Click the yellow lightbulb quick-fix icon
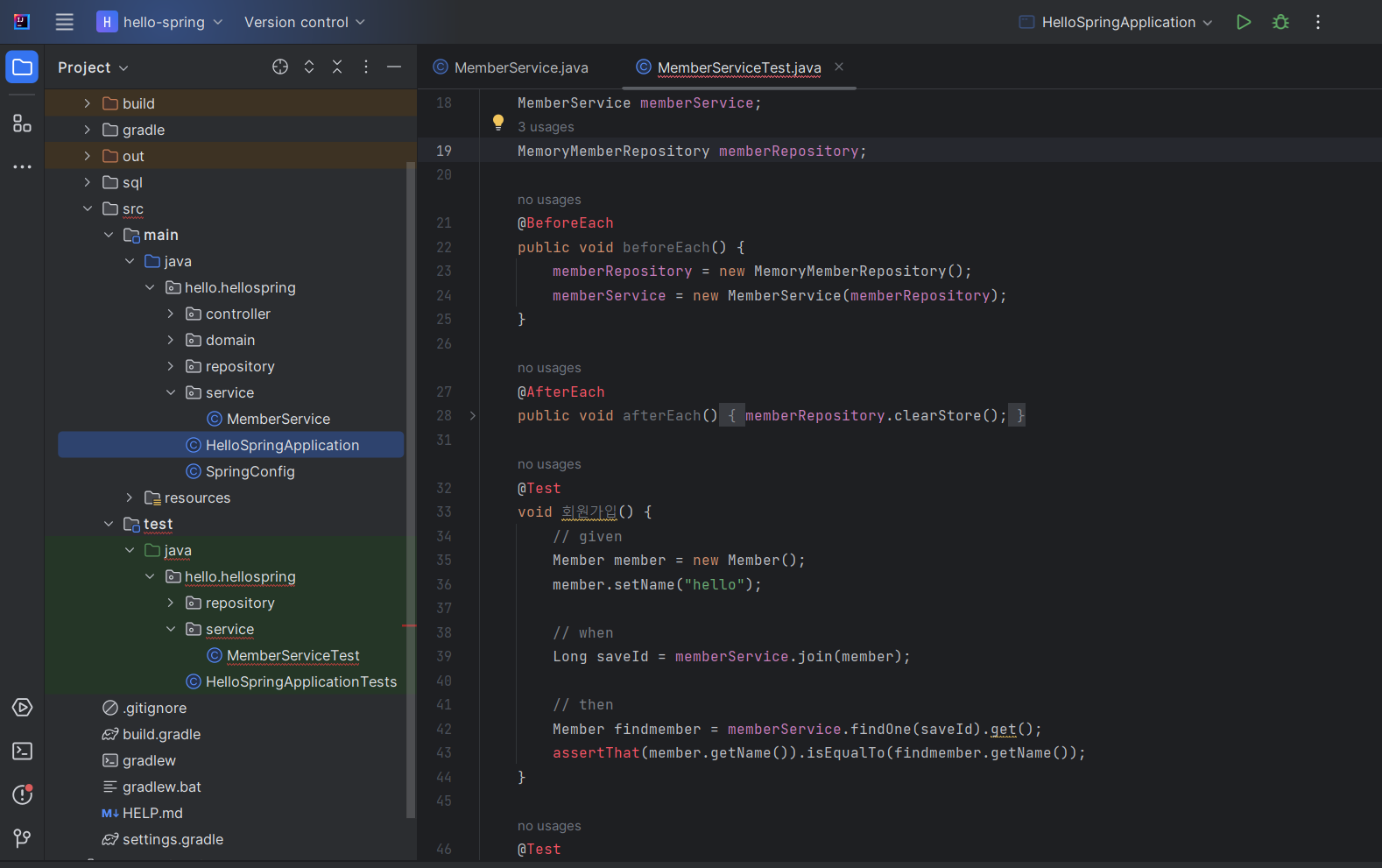The image size is (1382, 868). pyautogui.click(x=498, y=123)
